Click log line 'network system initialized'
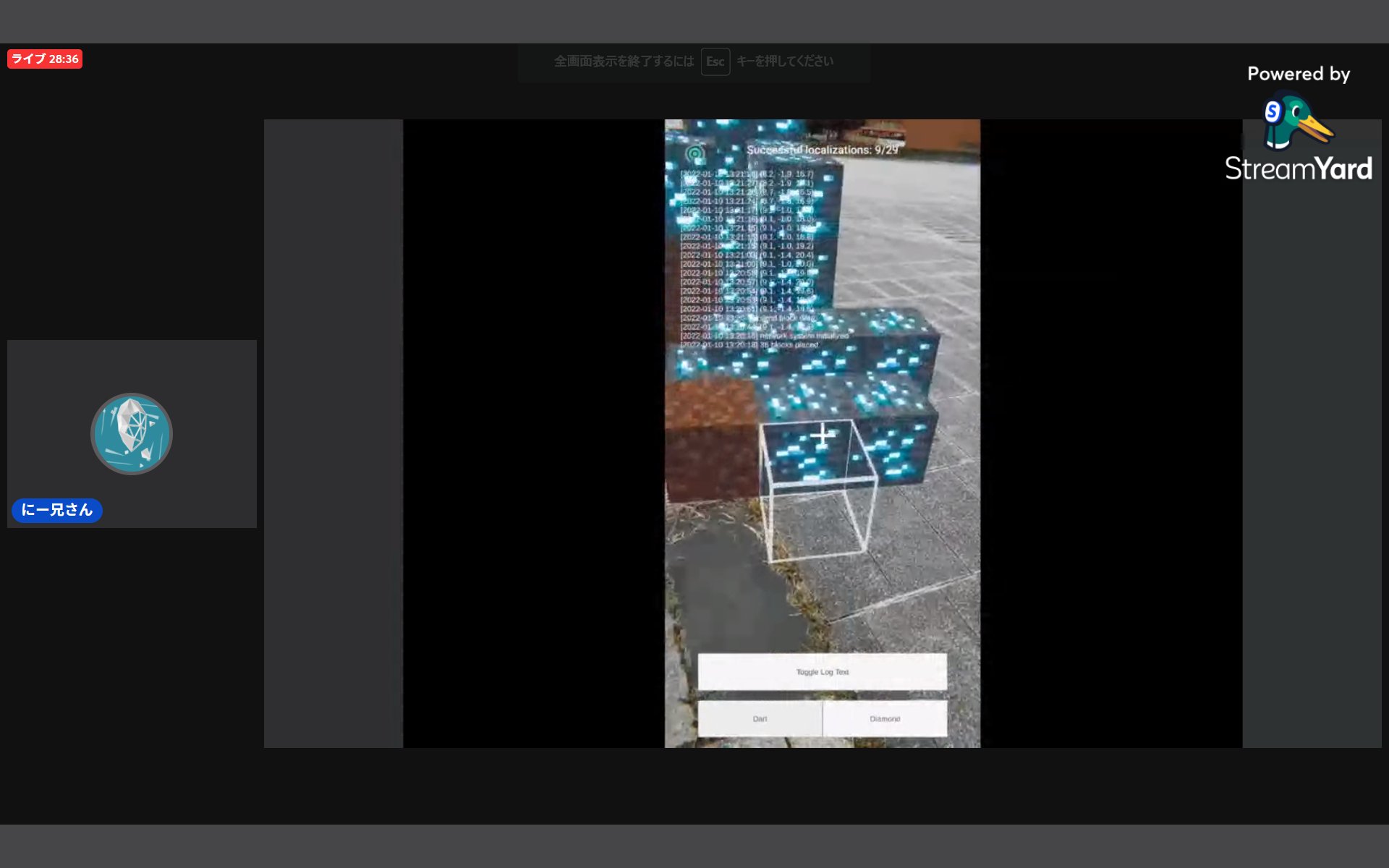 765,336
